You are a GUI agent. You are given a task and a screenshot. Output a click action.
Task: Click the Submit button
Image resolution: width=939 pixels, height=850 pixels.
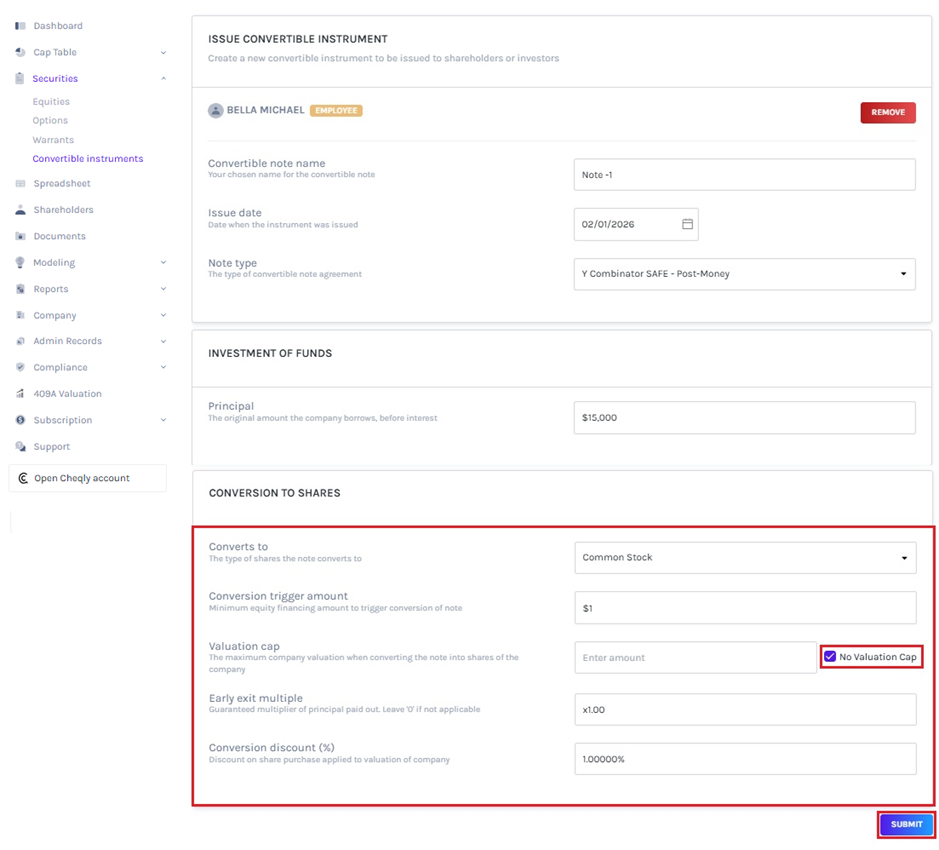click(x=906, y=824)
